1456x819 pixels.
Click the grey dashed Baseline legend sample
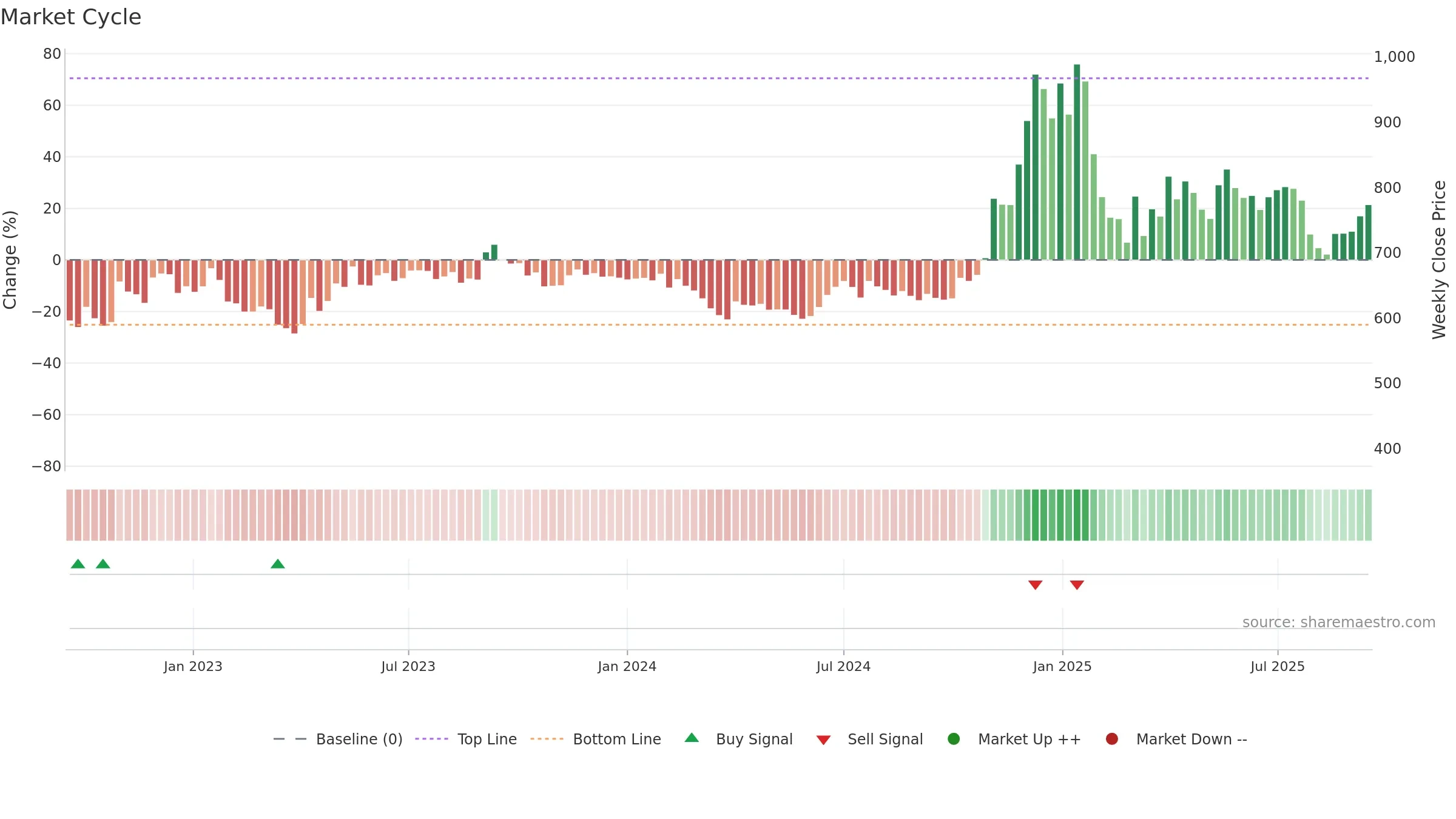click(x=290, y=739)
